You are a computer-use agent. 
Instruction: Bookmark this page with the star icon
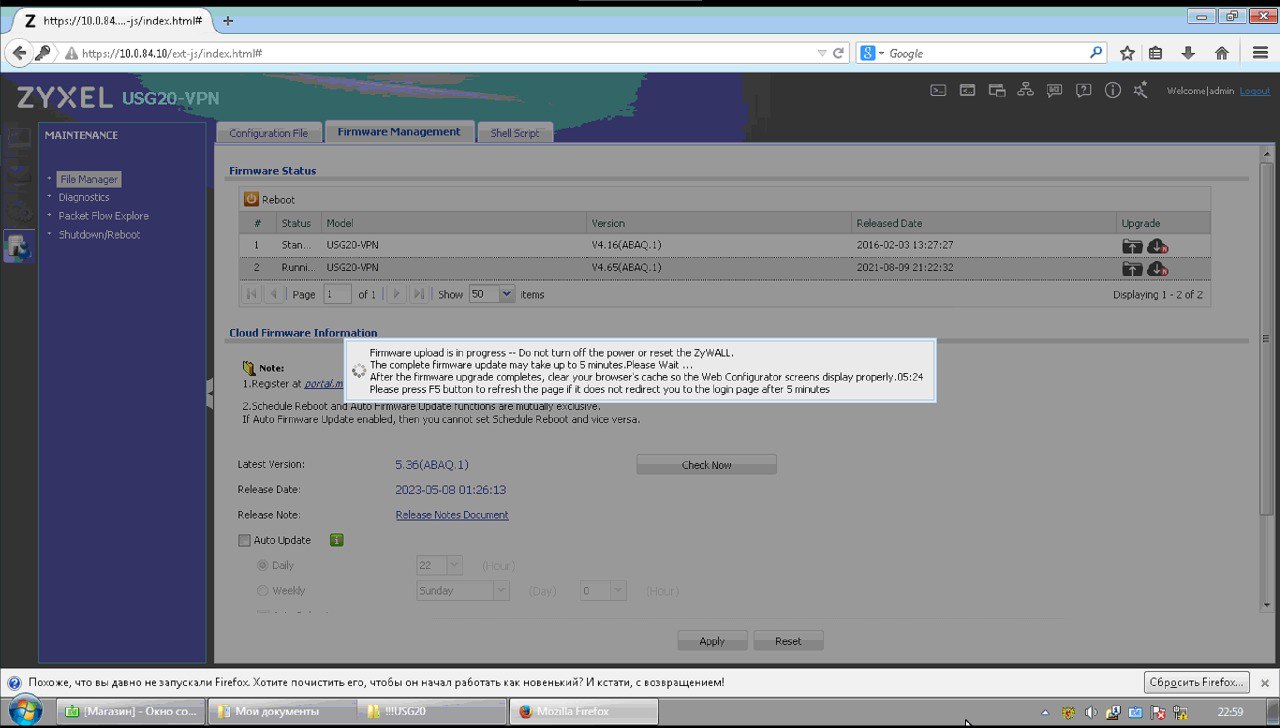[x=1127, y=53]
